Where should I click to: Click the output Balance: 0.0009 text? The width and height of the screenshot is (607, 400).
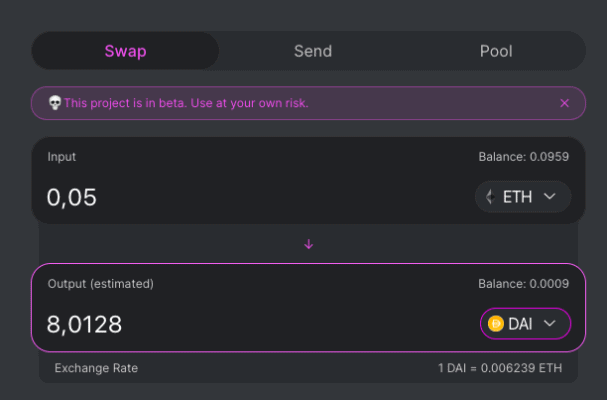click(523, 284)
